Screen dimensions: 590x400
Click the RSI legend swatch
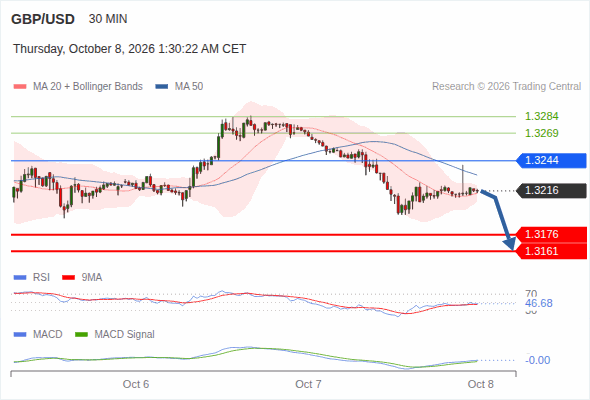pyautogui.click(x=20, y=278)
